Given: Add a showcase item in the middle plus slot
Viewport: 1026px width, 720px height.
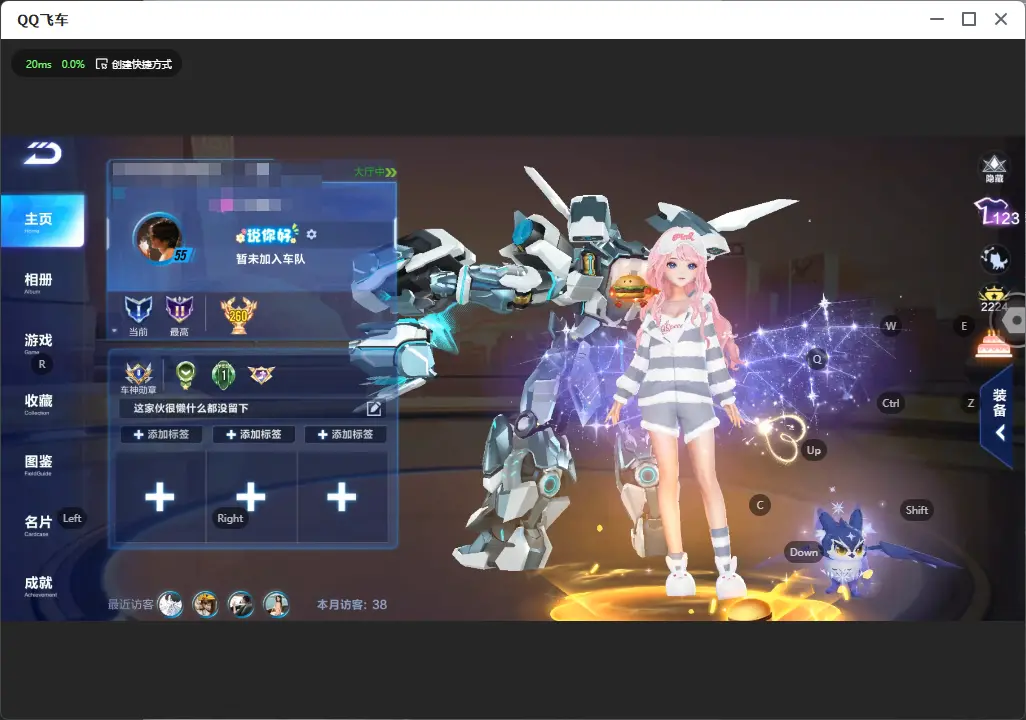Looking at the screenshot, I should 251,497.
